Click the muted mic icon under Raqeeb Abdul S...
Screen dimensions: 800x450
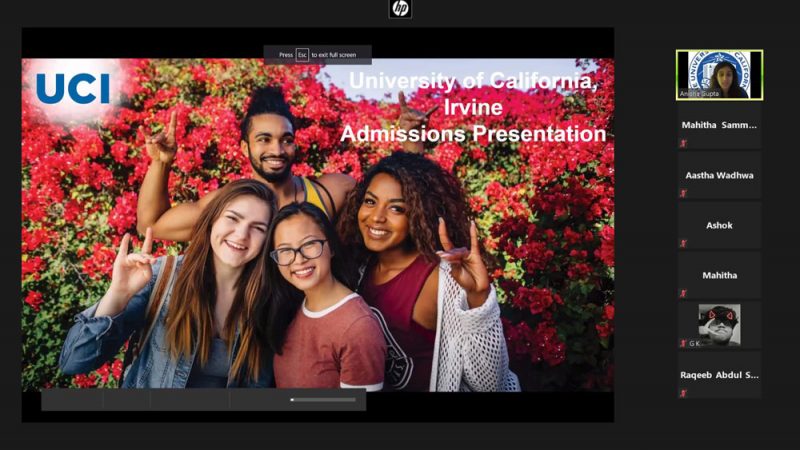pos(683,393)
